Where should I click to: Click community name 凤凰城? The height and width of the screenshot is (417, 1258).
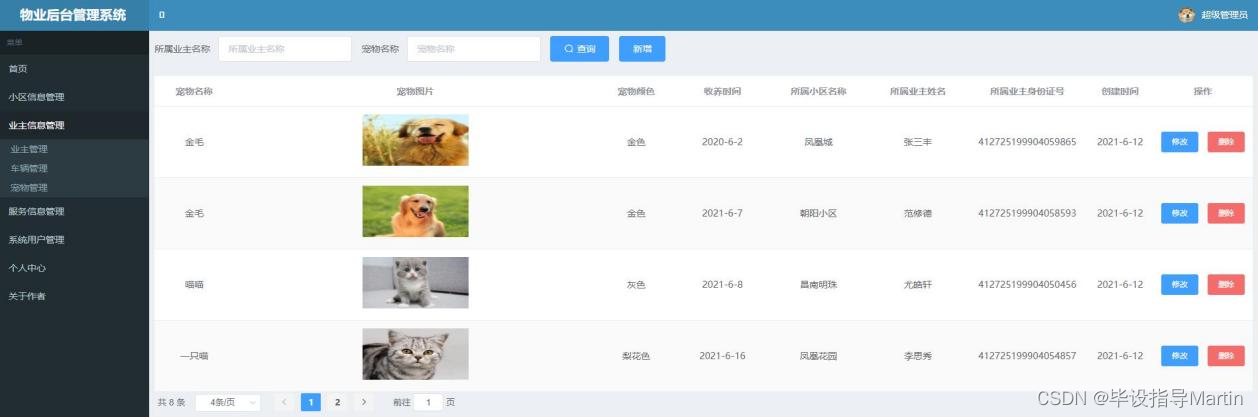[818, 142]
